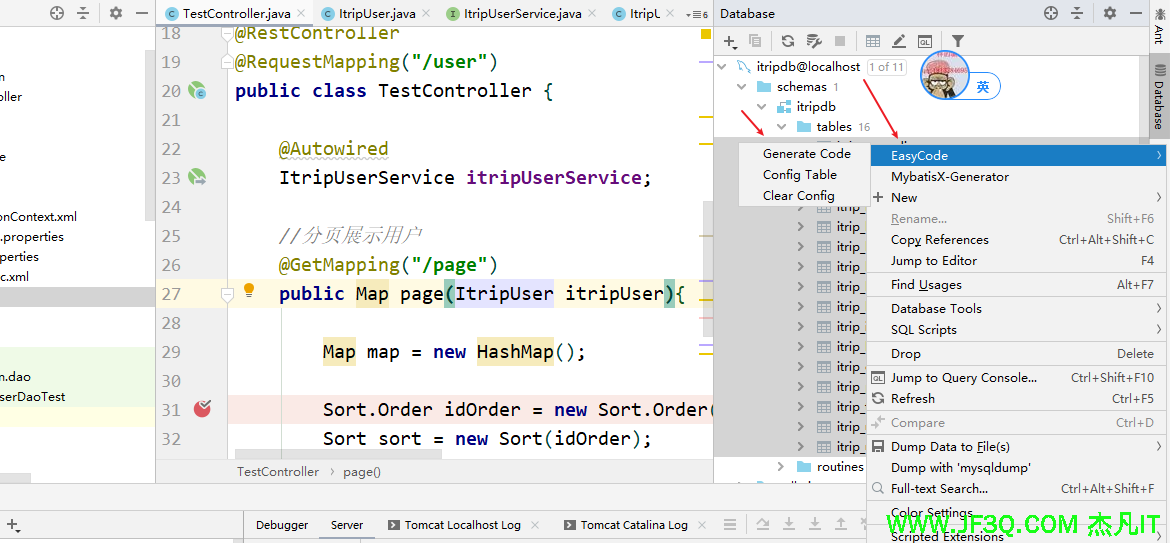Collapse the itripdb@localhost tree node
This screenshot has width=1170, height=543.
[x=723, y=67]
